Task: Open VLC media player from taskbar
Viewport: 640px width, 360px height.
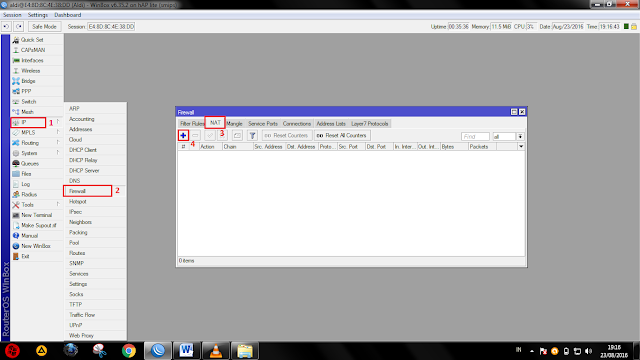Action: [x=216, y=351]
